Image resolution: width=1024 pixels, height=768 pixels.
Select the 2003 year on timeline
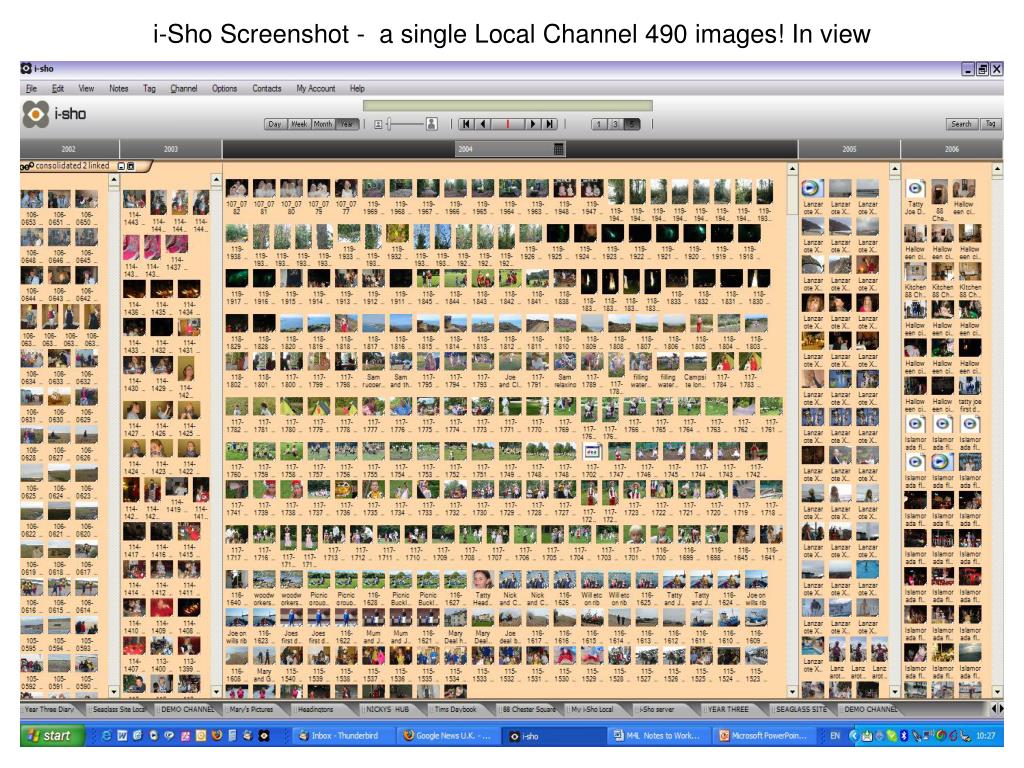(171, 149)
